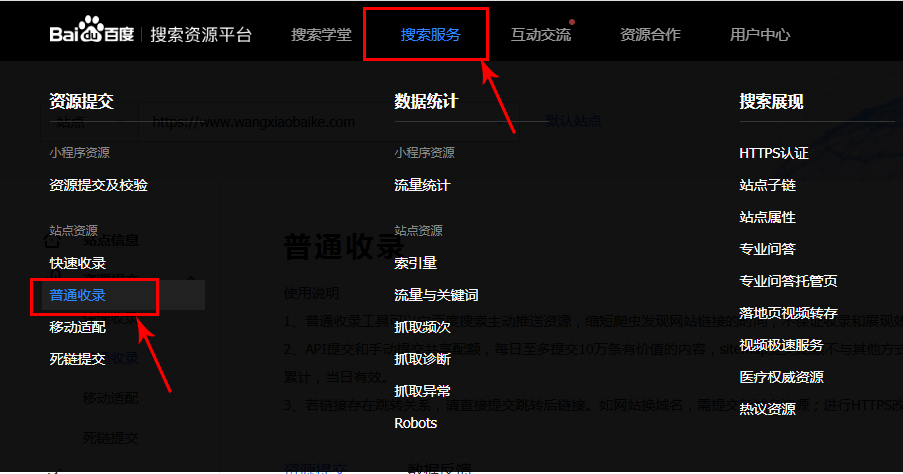This screenshot has height=474, width=903.
Task: Select 索引量 under 站点资源
Action: (x=415, y=263)
